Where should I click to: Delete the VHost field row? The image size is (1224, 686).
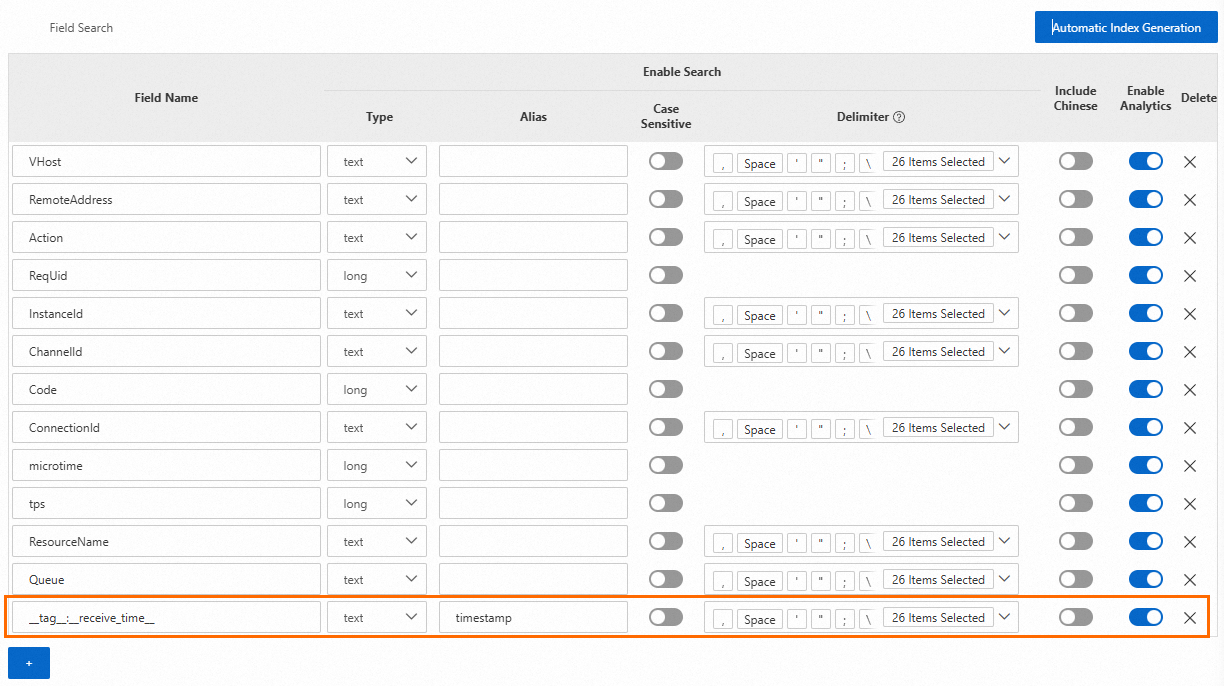click(x=1190, y=162)
